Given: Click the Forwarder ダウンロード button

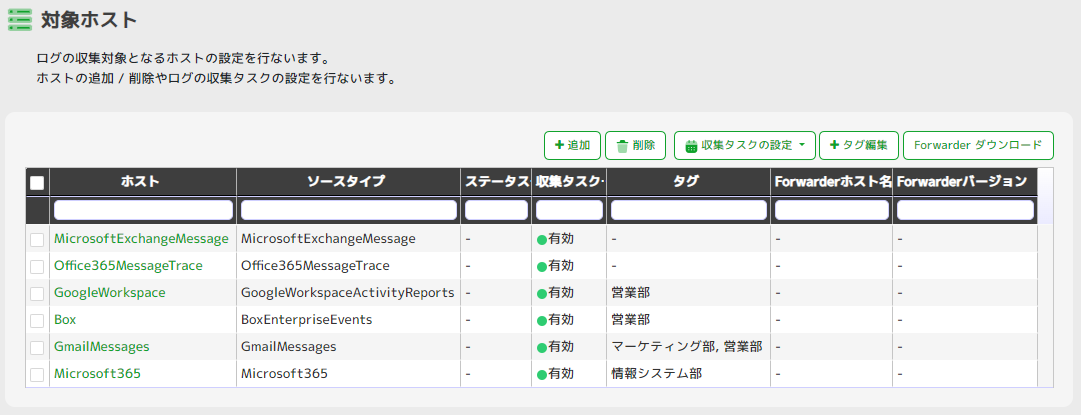Looking at the screenshot, I should (x=978, y=145).
